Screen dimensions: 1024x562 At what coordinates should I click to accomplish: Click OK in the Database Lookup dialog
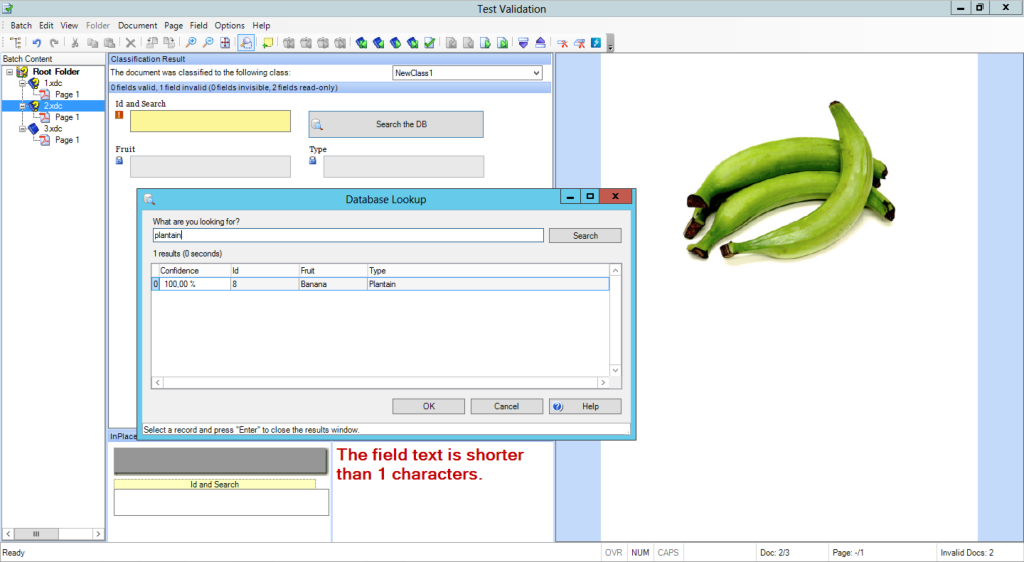tap(428, 406)
